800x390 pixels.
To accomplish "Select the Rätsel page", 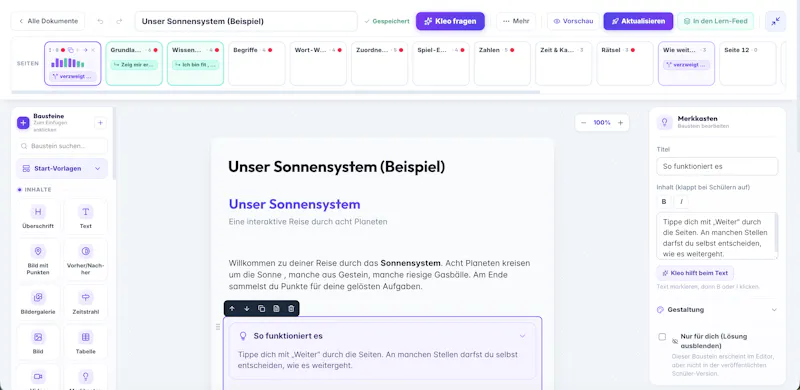I will point(625,63).
